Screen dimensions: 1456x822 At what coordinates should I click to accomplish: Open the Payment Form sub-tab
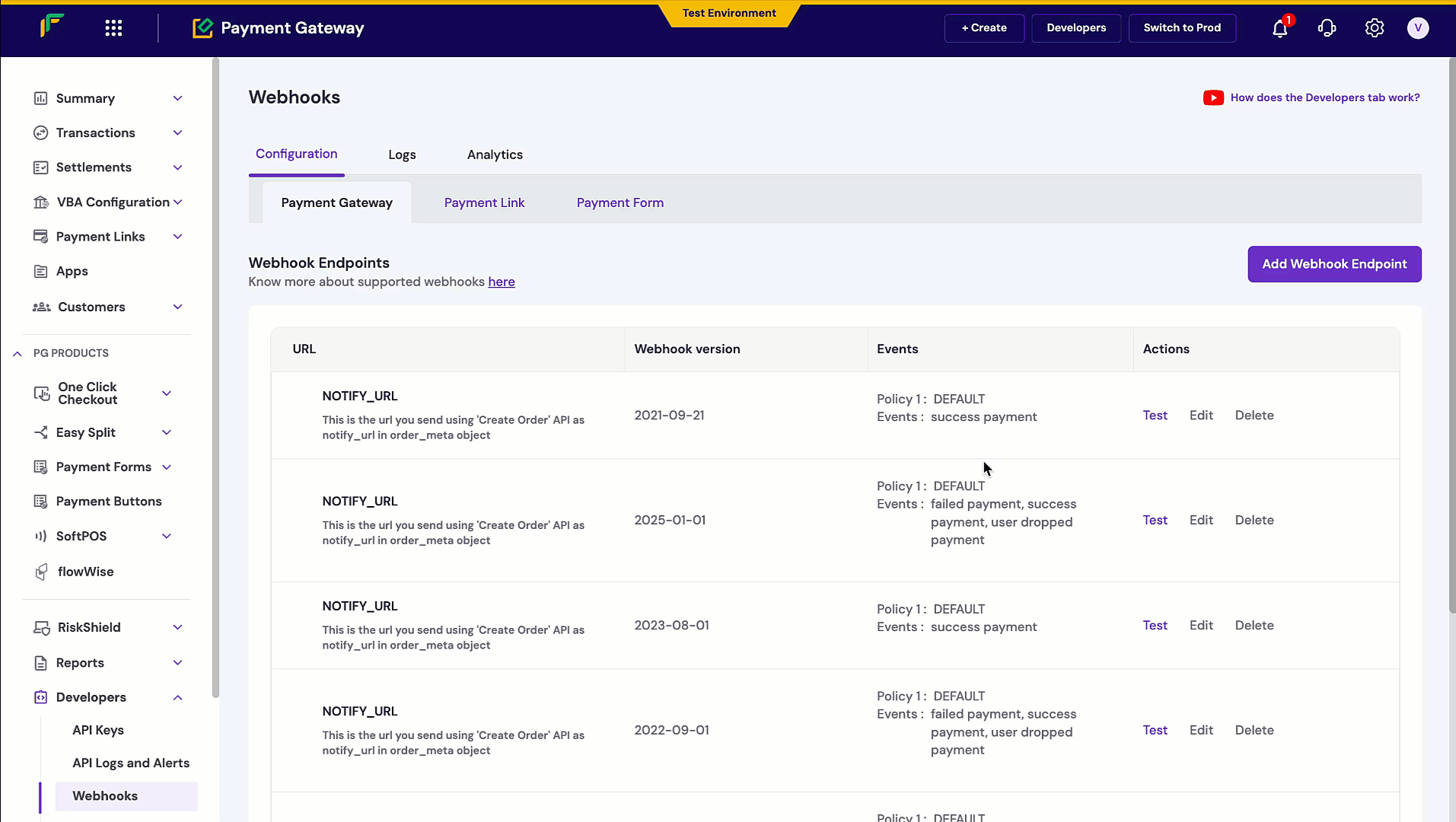[620, 202]
